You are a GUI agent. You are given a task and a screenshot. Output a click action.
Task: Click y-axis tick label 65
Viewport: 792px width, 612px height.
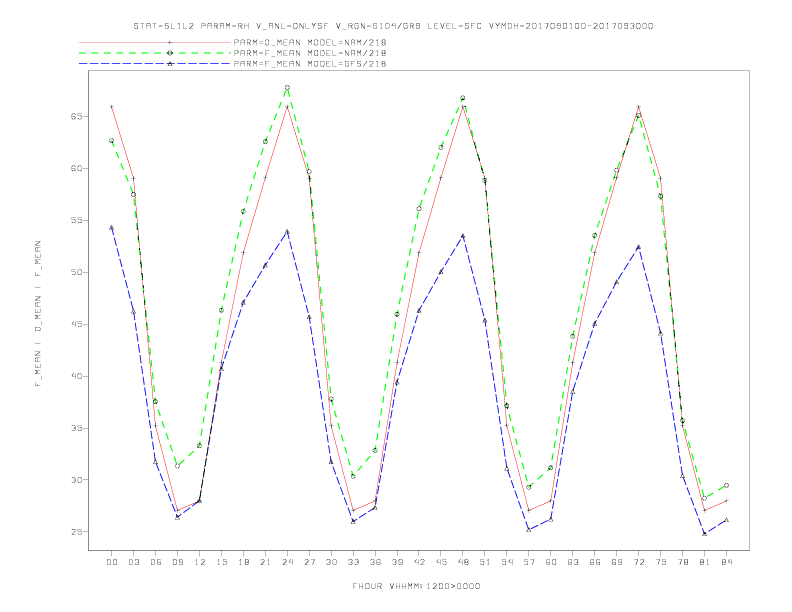point(76,117)
